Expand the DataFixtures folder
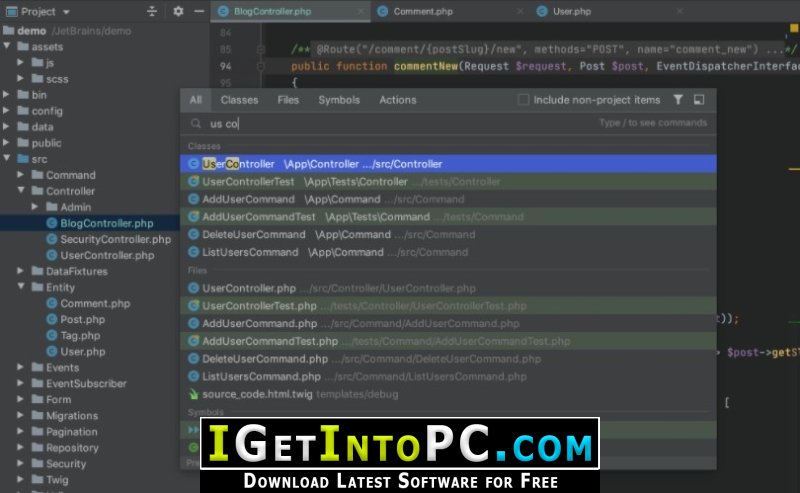The width and height of the screenshot is (800, 493). pyautogui.click(x=20, y=271)
